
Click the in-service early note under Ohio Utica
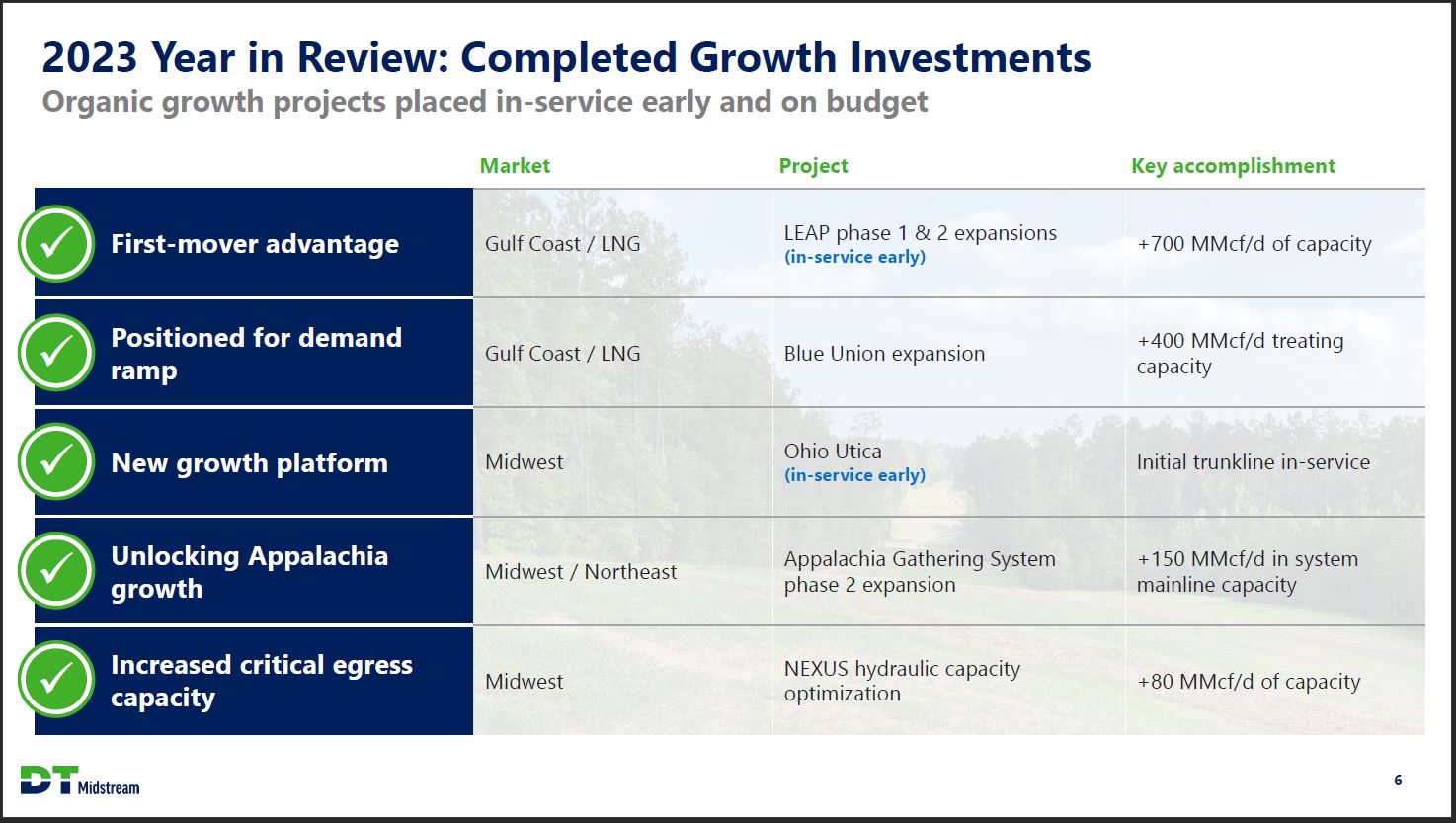(854, 475)
